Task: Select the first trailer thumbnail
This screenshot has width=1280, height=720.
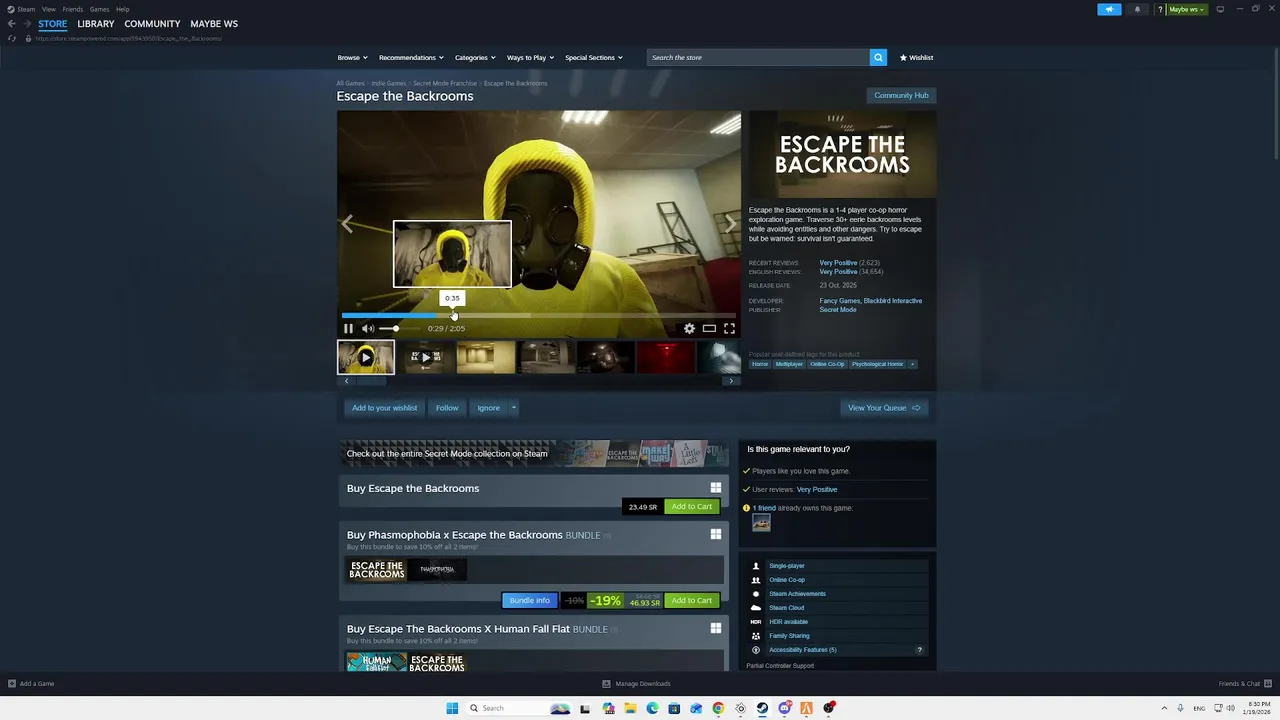Action: point(366,357)
